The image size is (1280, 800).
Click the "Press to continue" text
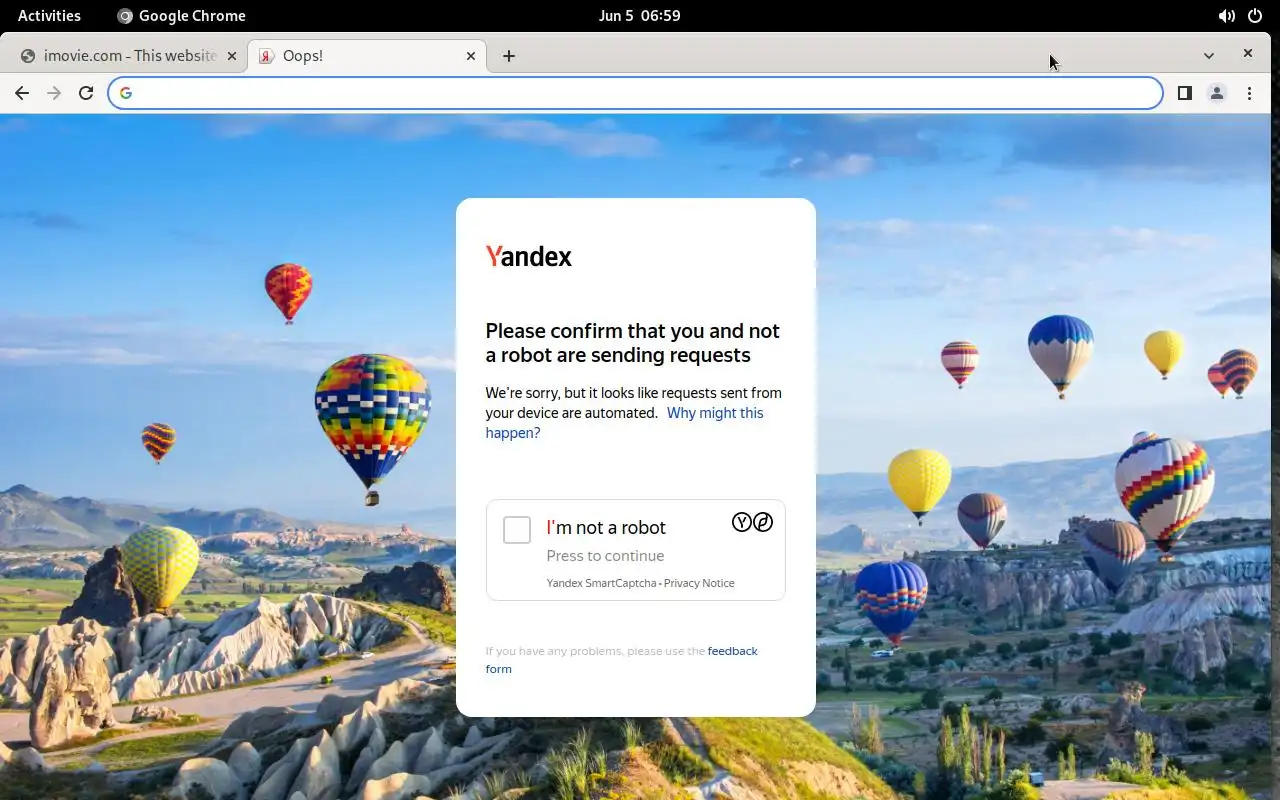pyautogui.click(x=605, y=556)
